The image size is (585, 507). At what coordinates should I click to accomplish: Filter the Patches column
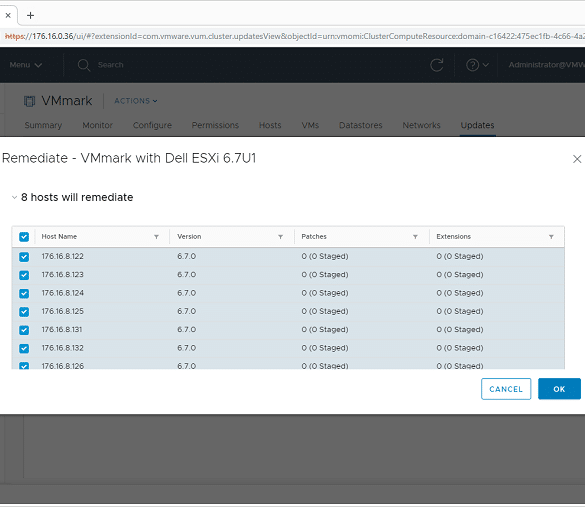click(x=415, y=237)
